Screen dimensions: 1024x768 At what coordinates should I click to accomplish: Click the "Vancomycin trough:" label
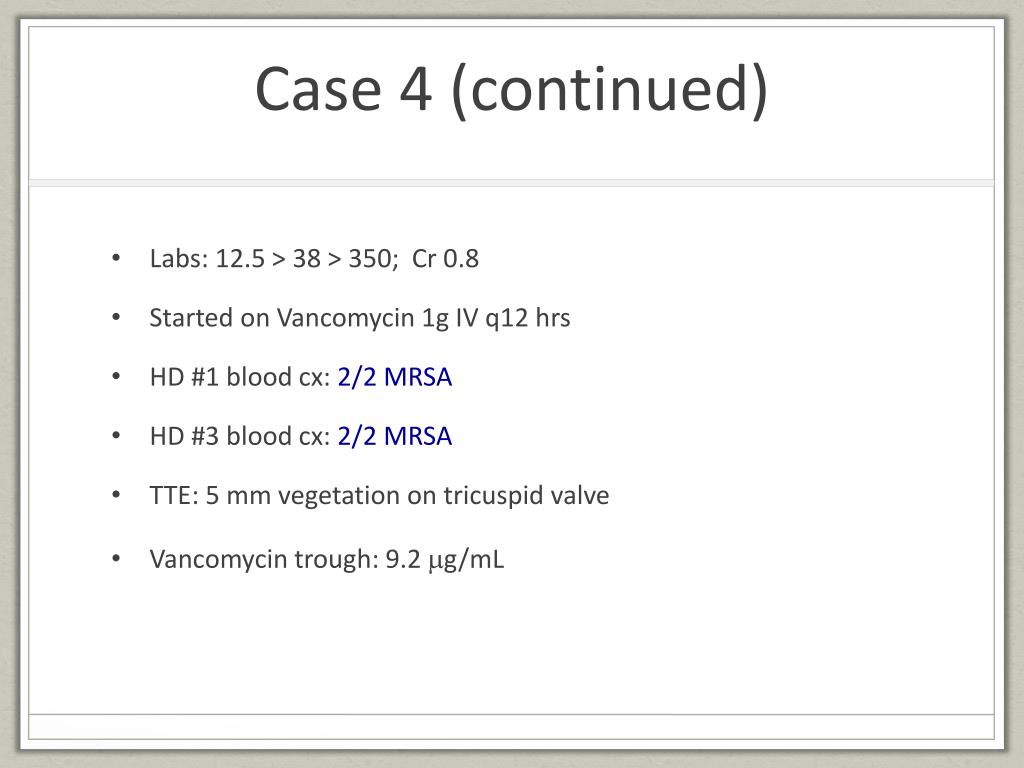[x=264, y=560]
